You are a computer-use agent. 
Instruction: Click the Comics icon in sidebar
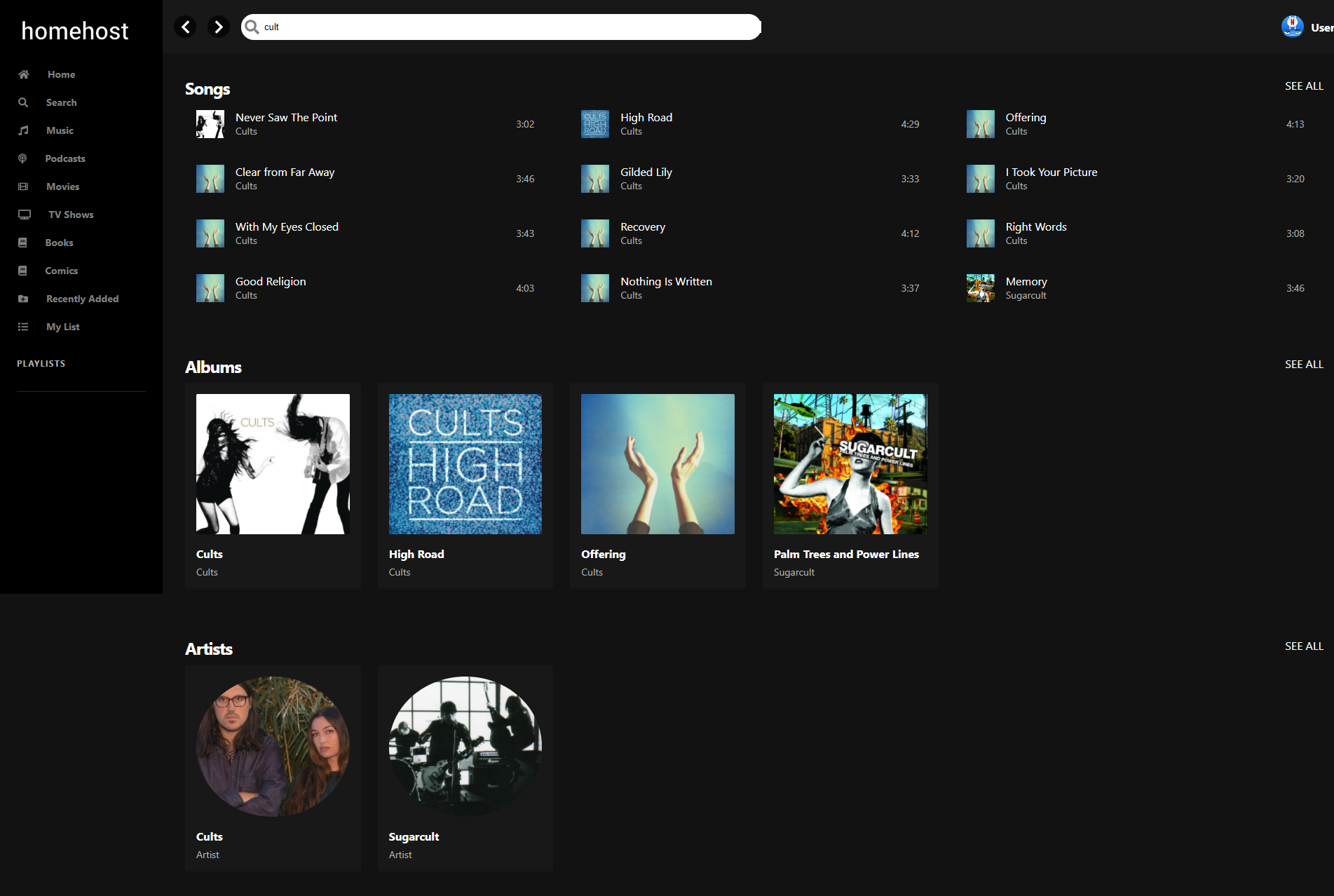[22, 271]
